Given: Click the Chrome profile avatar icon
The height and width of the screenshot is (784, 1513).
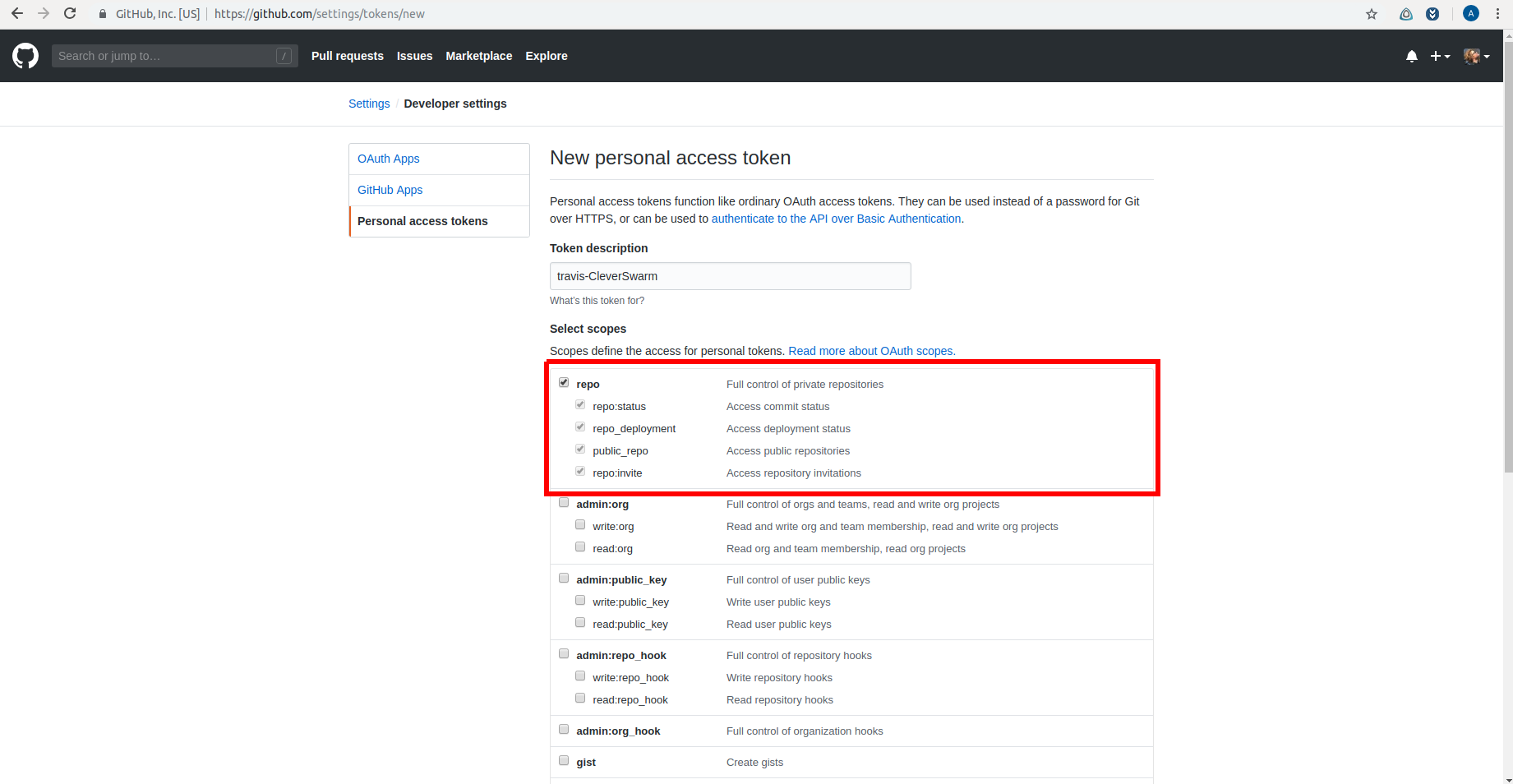Looking at the screenshot, I should tap(1470, 14).
